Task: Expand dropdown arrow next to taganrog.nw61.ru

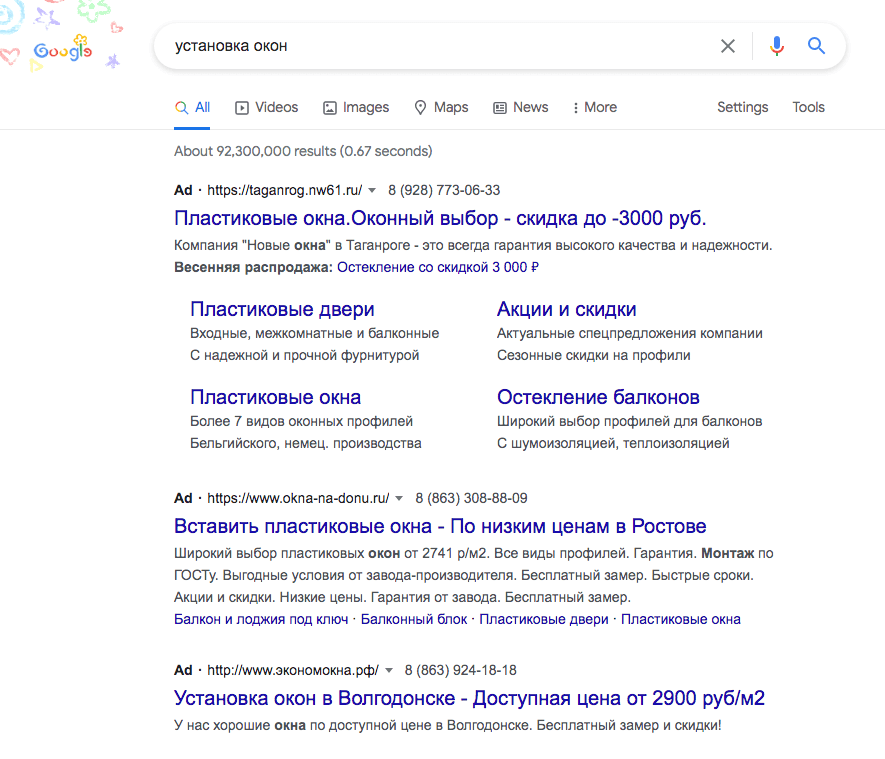Action: pos(372,190)
